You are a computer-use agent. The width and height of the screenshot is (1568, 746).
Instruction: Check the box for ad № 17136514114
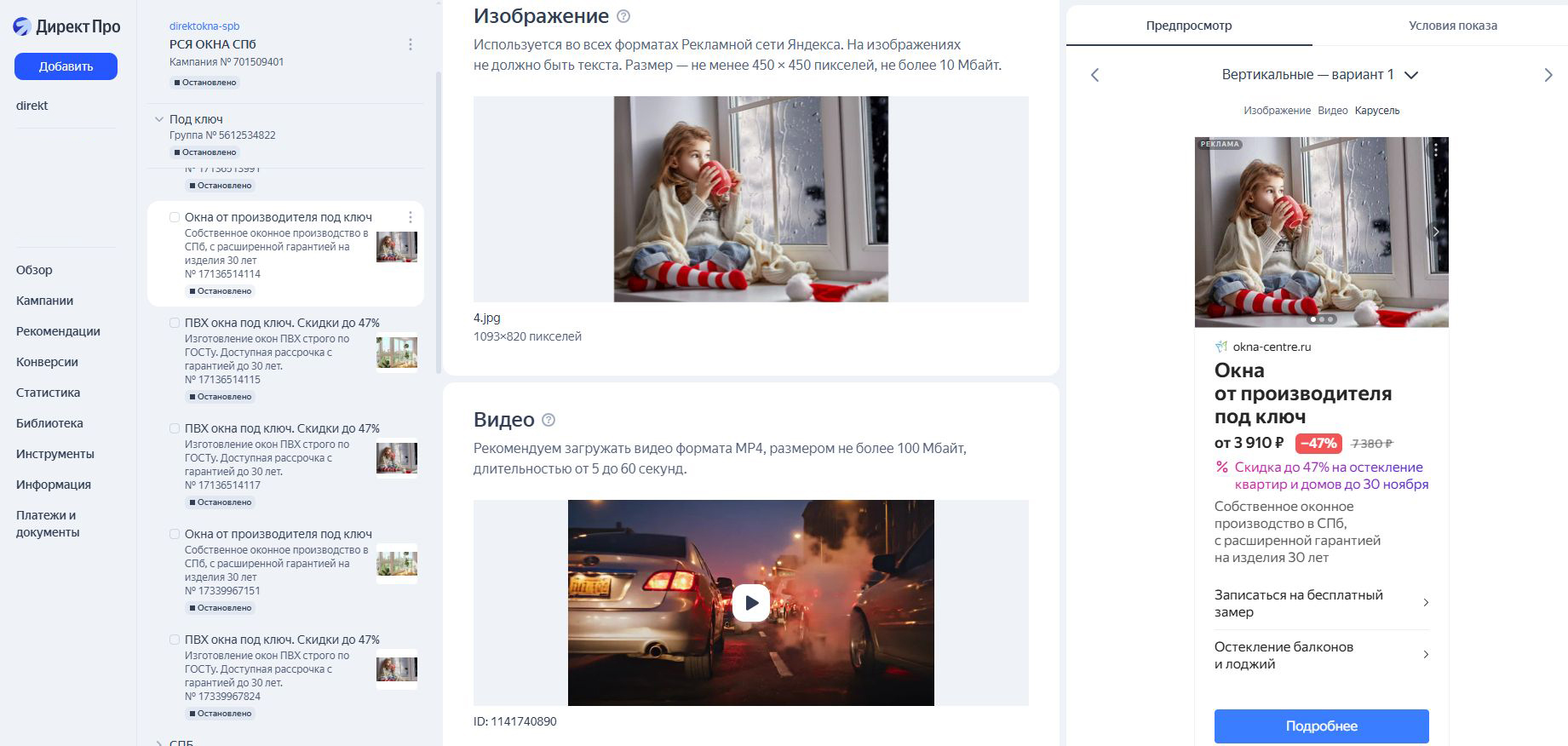click(175, 217)
